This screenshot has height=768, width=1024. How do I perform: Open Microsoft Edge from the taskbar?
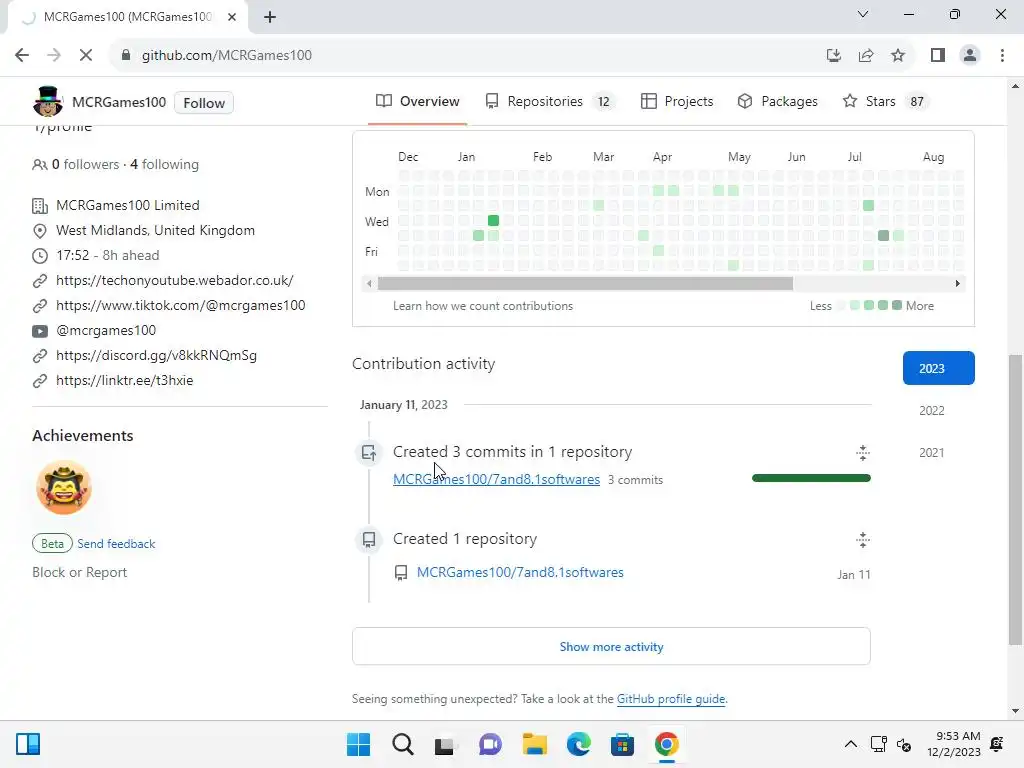coord(579,744)
